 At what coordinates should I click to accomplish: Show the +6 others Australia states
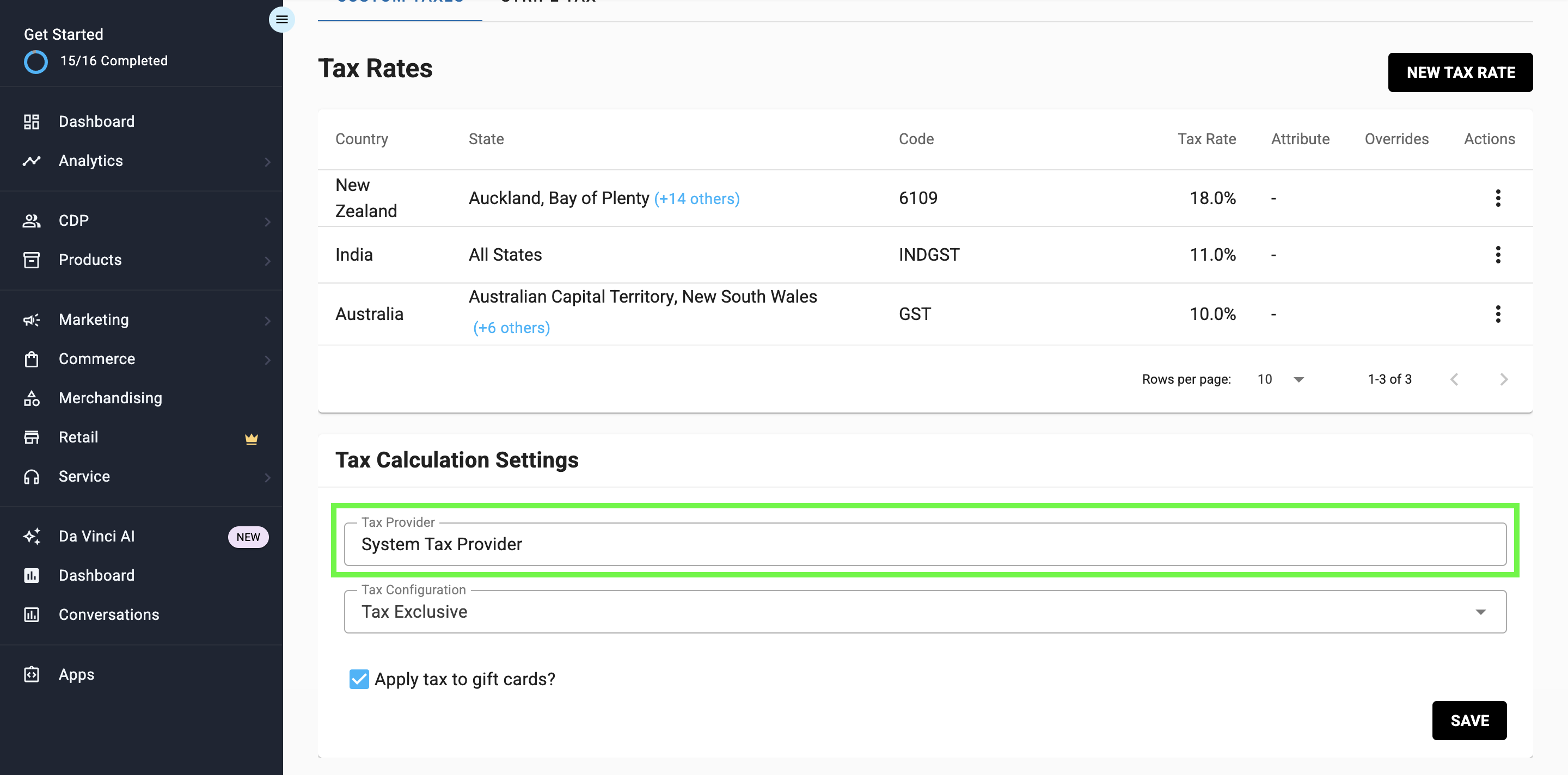[x=511, y=328]
